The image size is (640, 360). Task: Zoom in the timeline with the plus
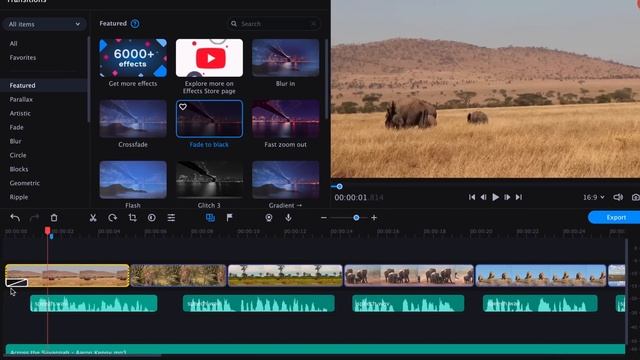(x=374, y=218)
